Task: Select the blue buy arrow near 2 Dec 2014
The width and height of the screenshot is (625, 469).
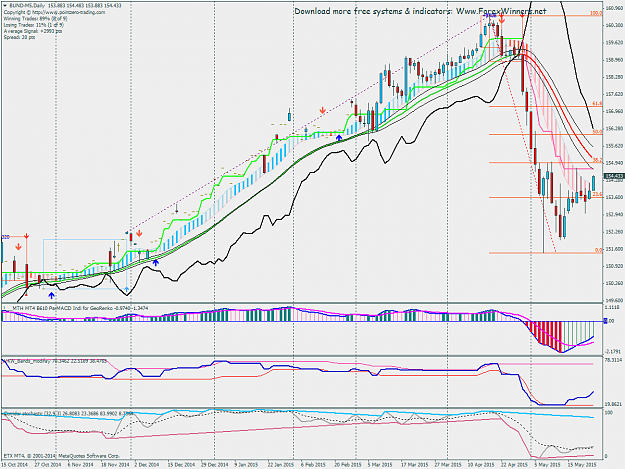Action: pos(156,262)
